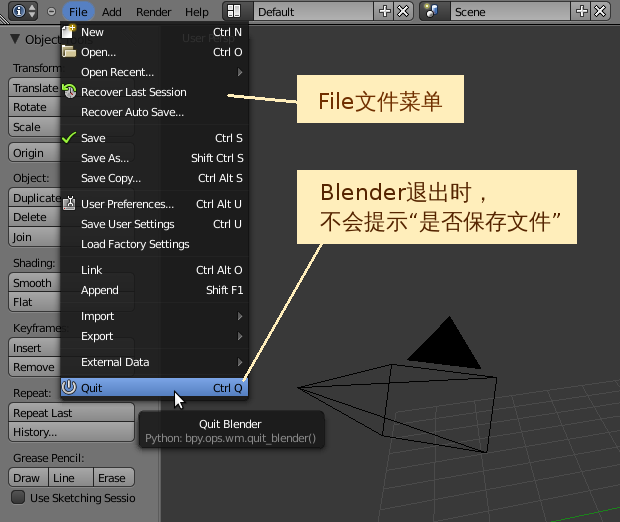The height and width of the screenshot is (522, 620).
Task: Click the Join button
Action: (35, 236)
